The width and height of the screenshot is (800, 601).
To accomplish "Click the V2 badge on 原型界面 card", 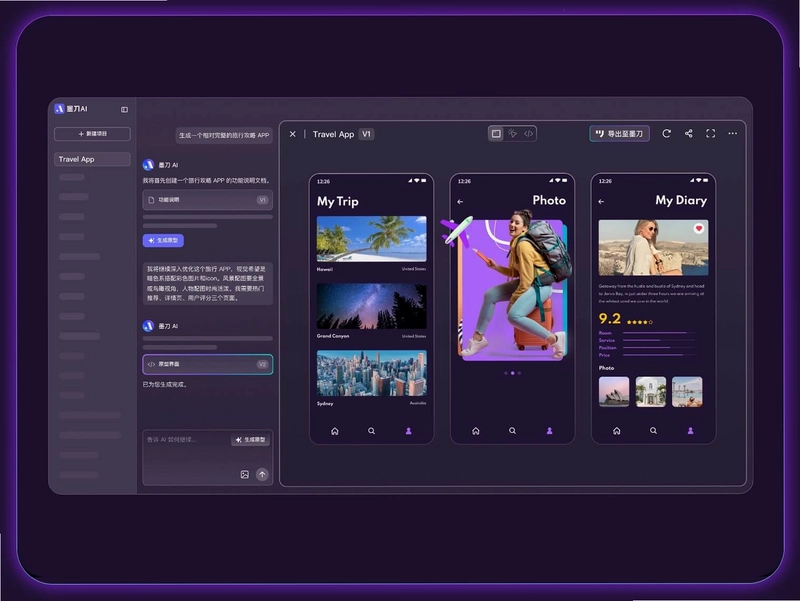I will pyautogui.click(x=262, y=364).
